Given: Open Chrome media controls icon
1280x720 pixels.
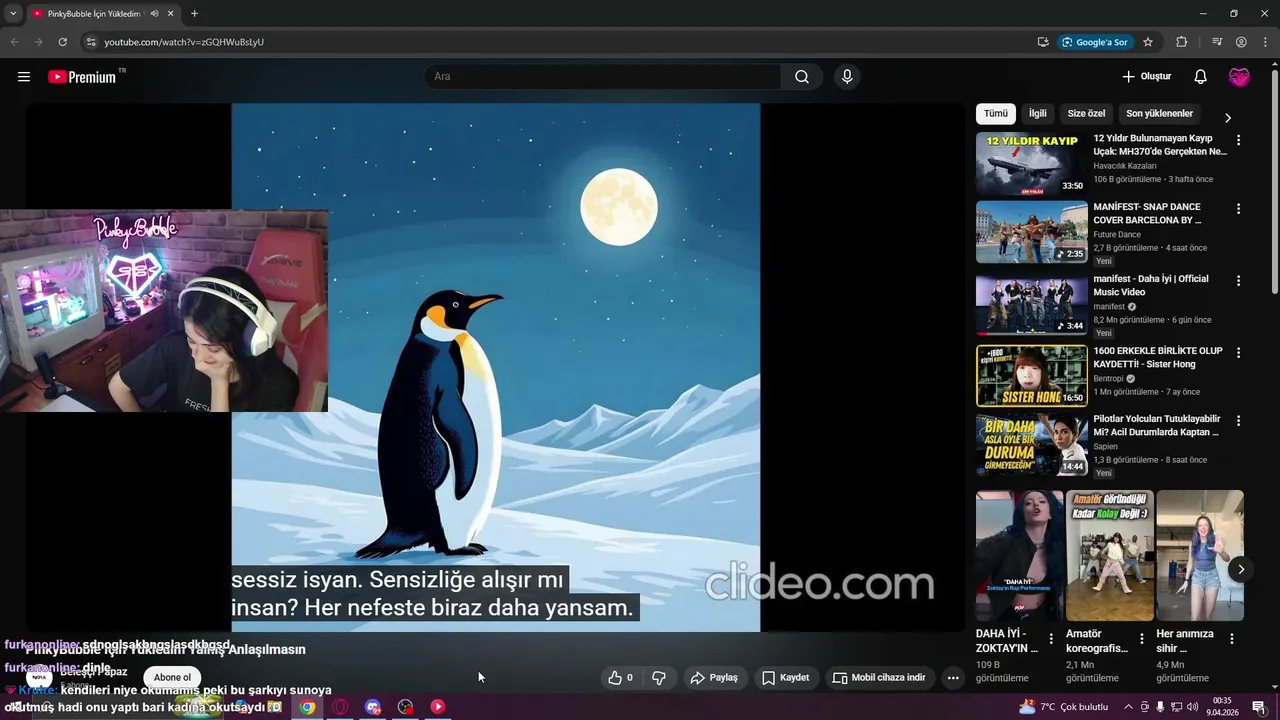Looking at the screenshot, I should tap(1217, 42).
